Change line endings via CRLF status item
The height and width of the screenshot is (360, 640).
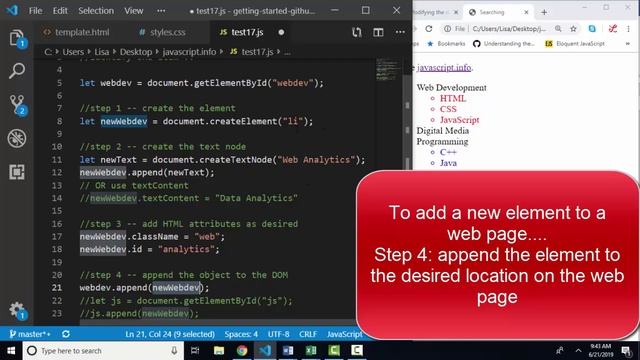pyautogui.click(x=308, y=334)
